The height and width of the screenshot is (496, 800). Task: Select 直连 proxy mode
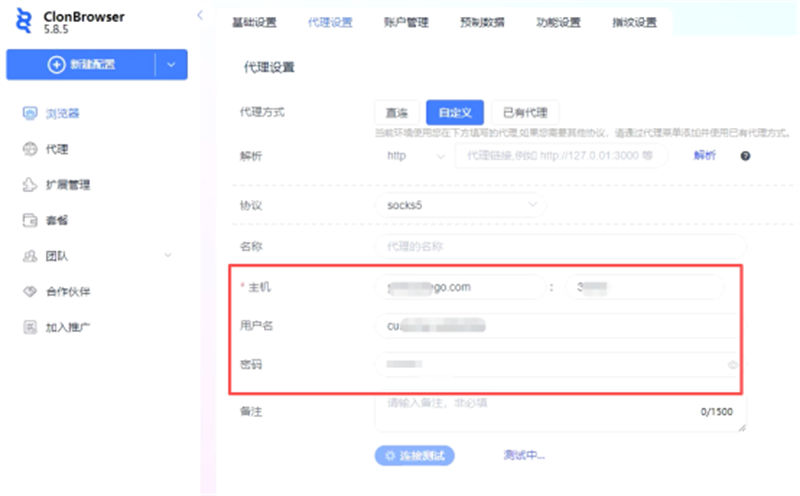click(x=397, y=113)
